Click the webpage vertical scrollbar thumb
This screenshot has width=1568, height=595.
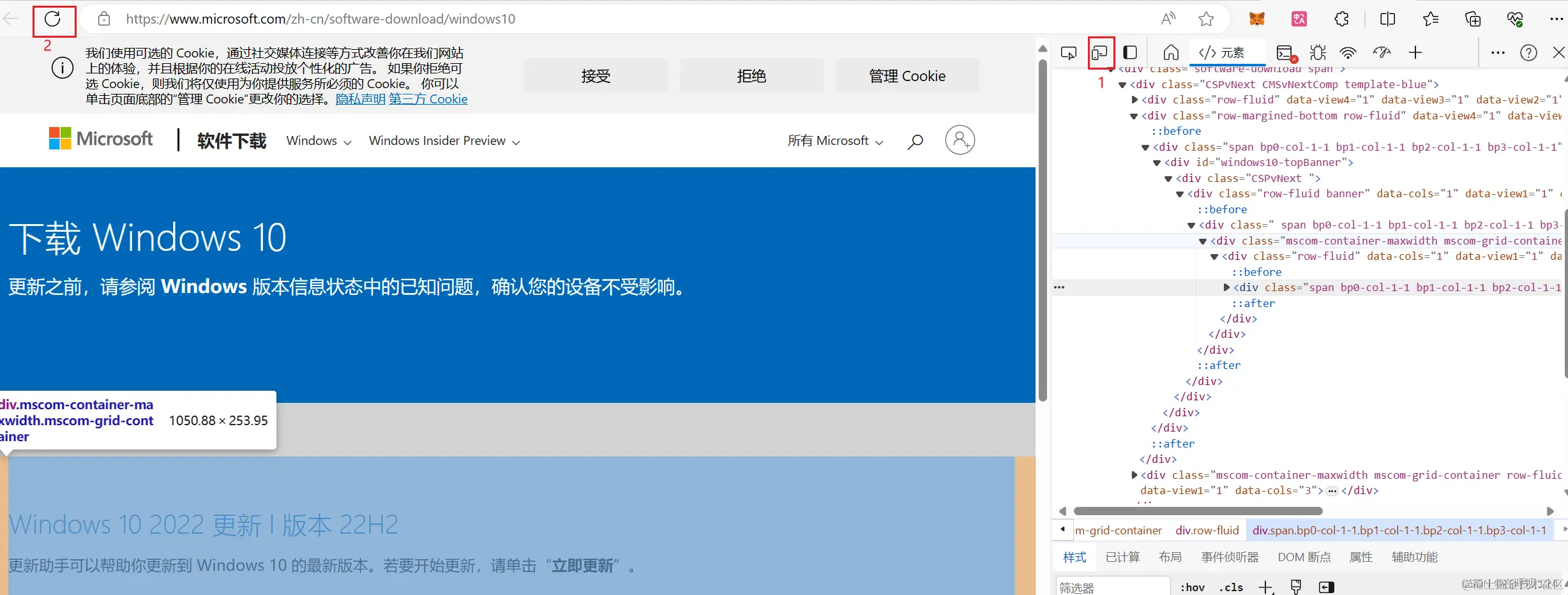[1043, 230]
